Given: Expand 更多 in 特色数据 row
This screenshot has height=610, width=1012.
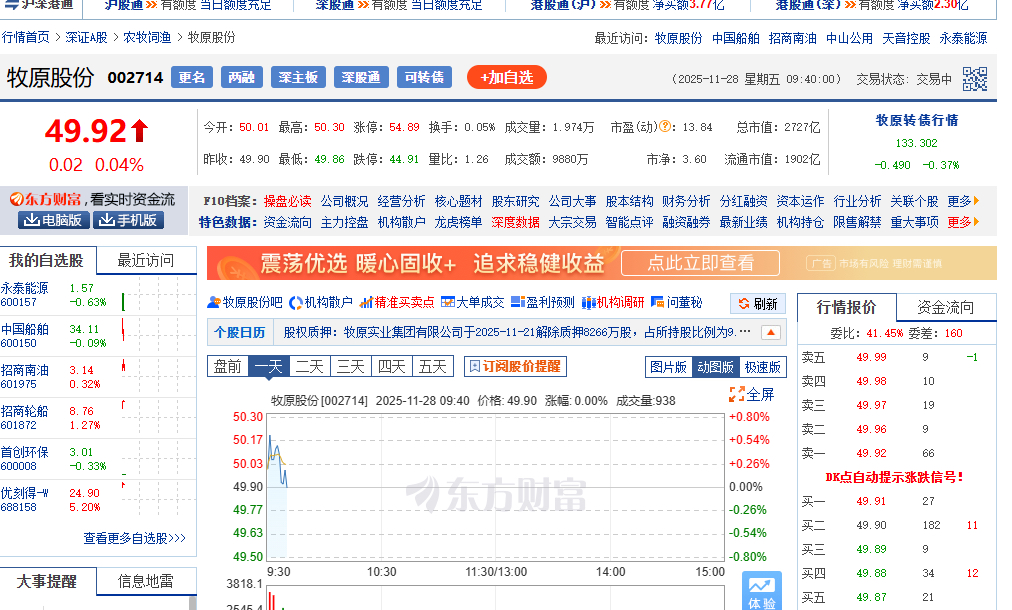Looking at the screenshot, I should coord(963,223).
